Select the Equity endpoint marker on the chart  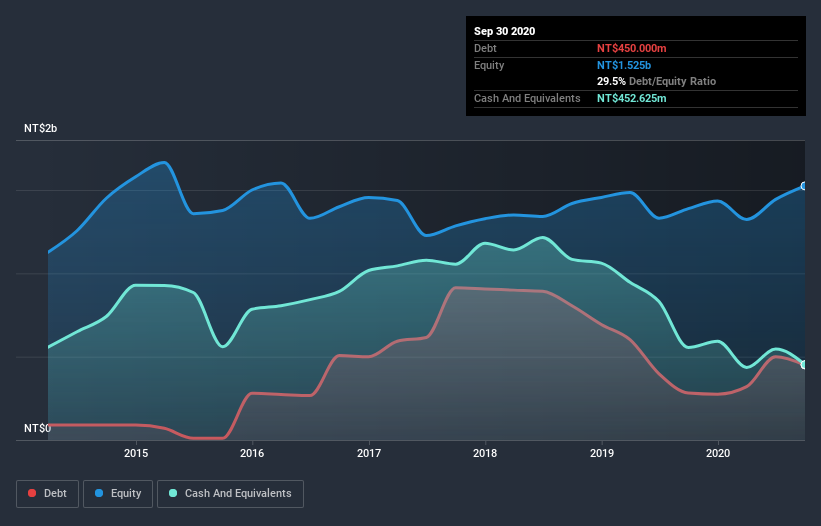[x=804, y=186]
